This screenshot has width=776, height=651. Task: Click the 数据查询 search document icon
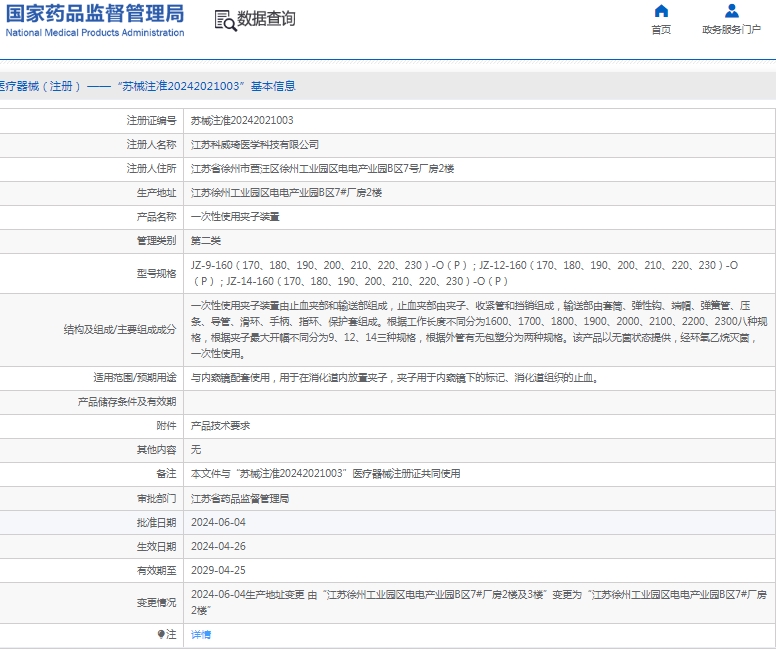coord(225,20)
